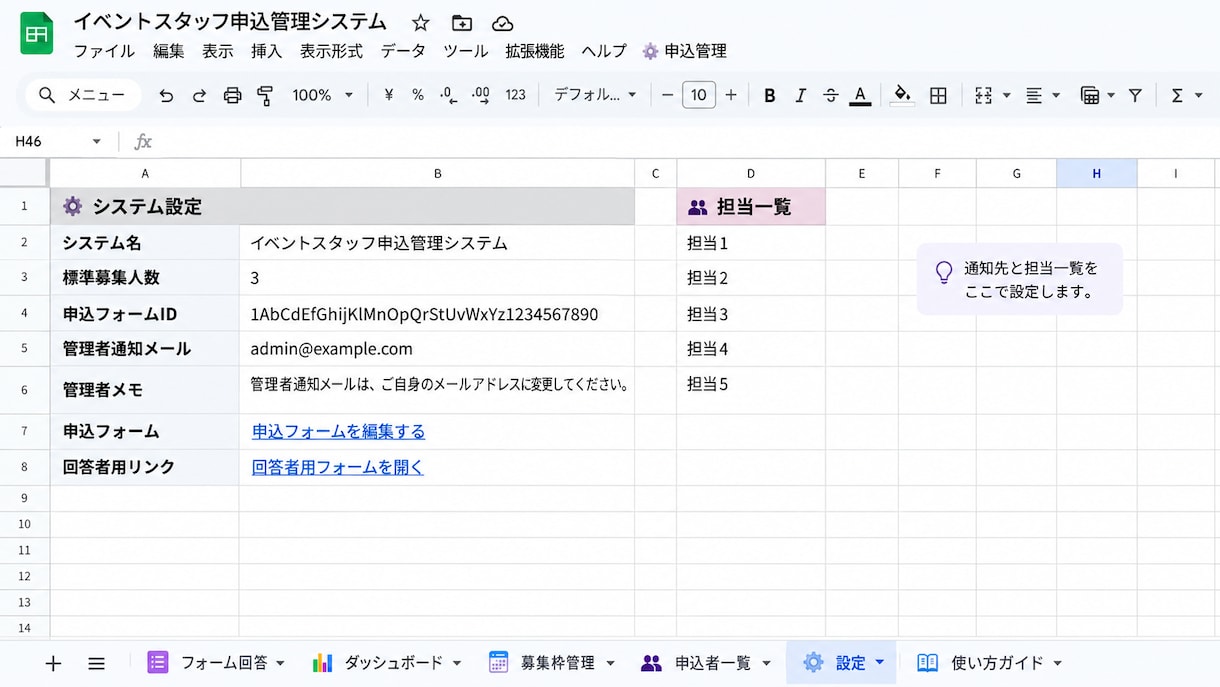Redo the last action

[199, 95]
